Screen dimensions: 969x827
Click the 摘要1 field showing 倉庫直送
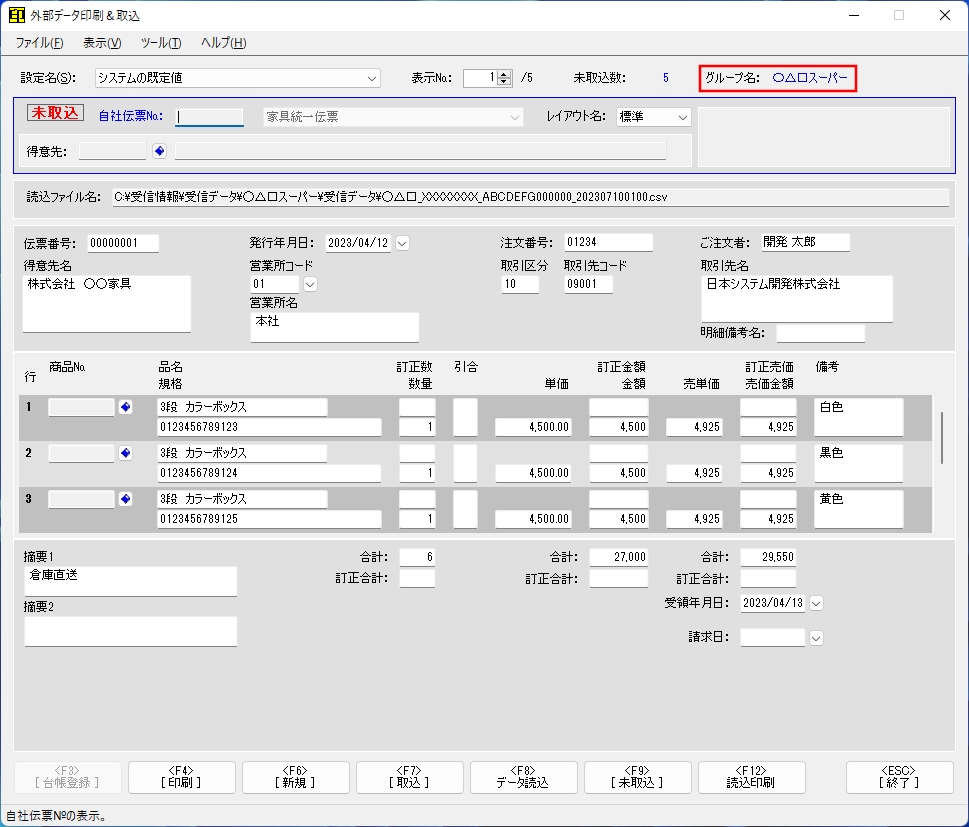(130, 582)
